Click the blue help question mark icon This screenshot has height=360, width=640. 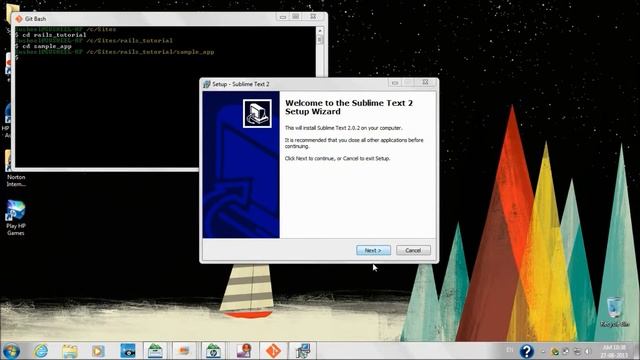click(x=527, y=351)
